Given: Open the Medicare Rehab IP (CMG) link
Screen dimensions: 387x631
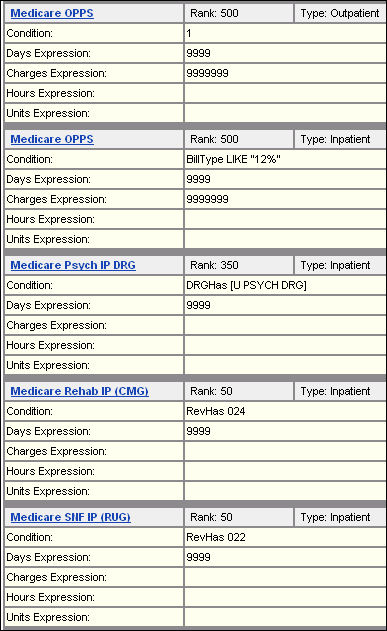Looking at the screenshot, I should (79, 391).
